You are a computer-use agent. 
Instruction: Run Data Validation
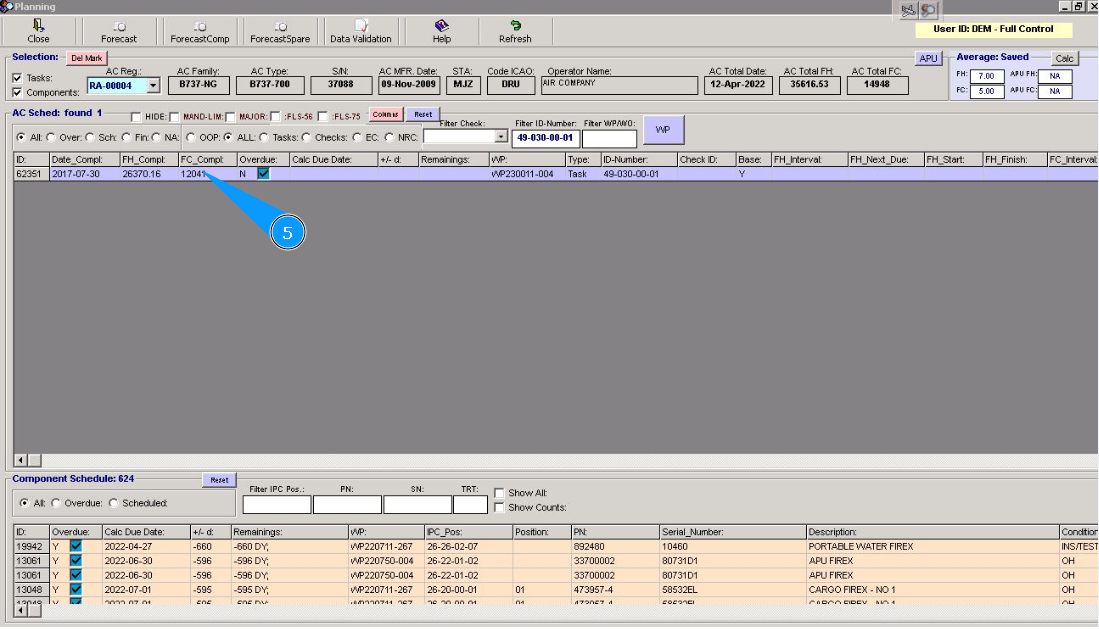pyautogui.click(x=361, y=31)
